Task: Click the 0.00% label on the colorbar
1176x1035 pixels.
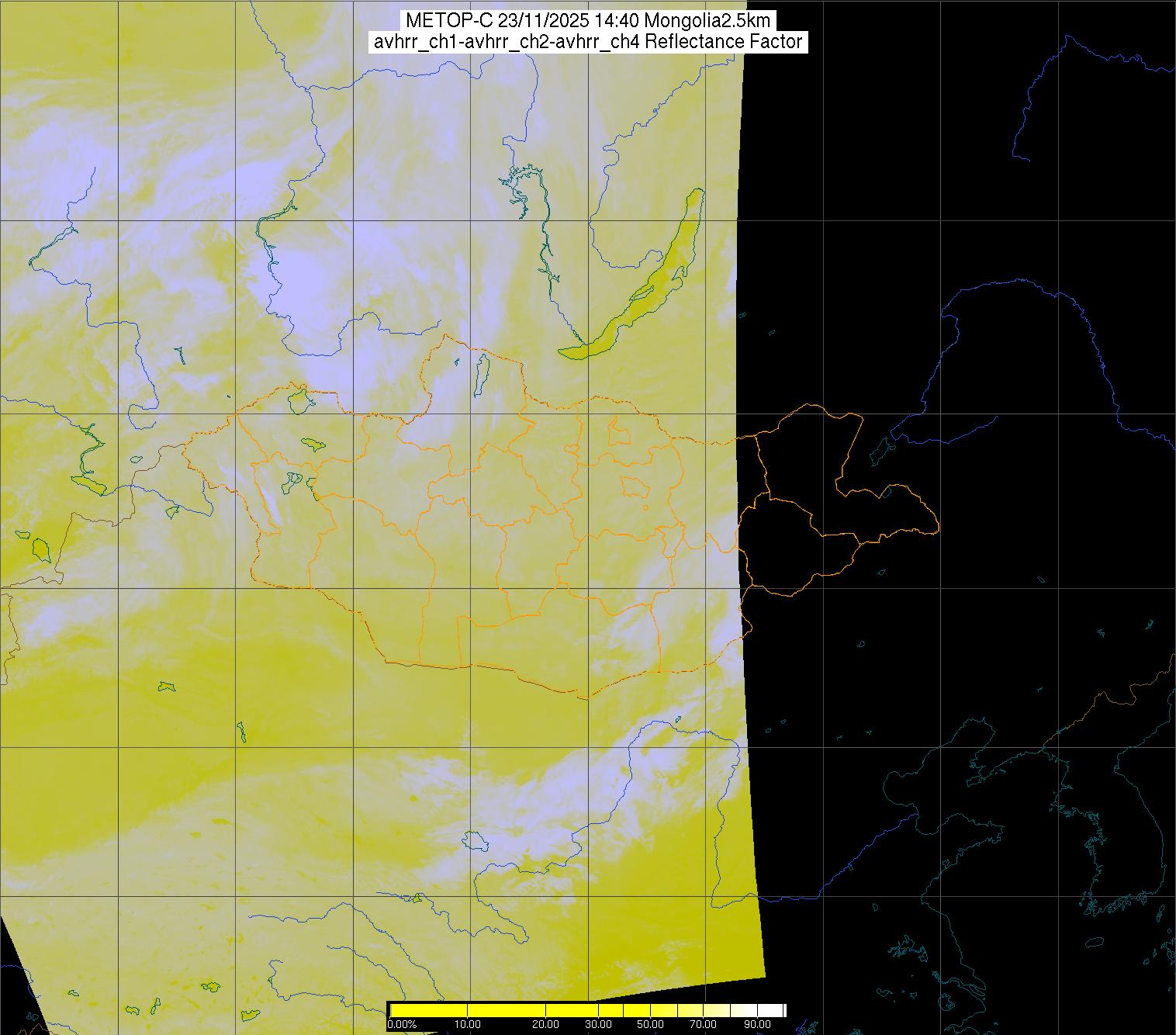Action: 402,1024
